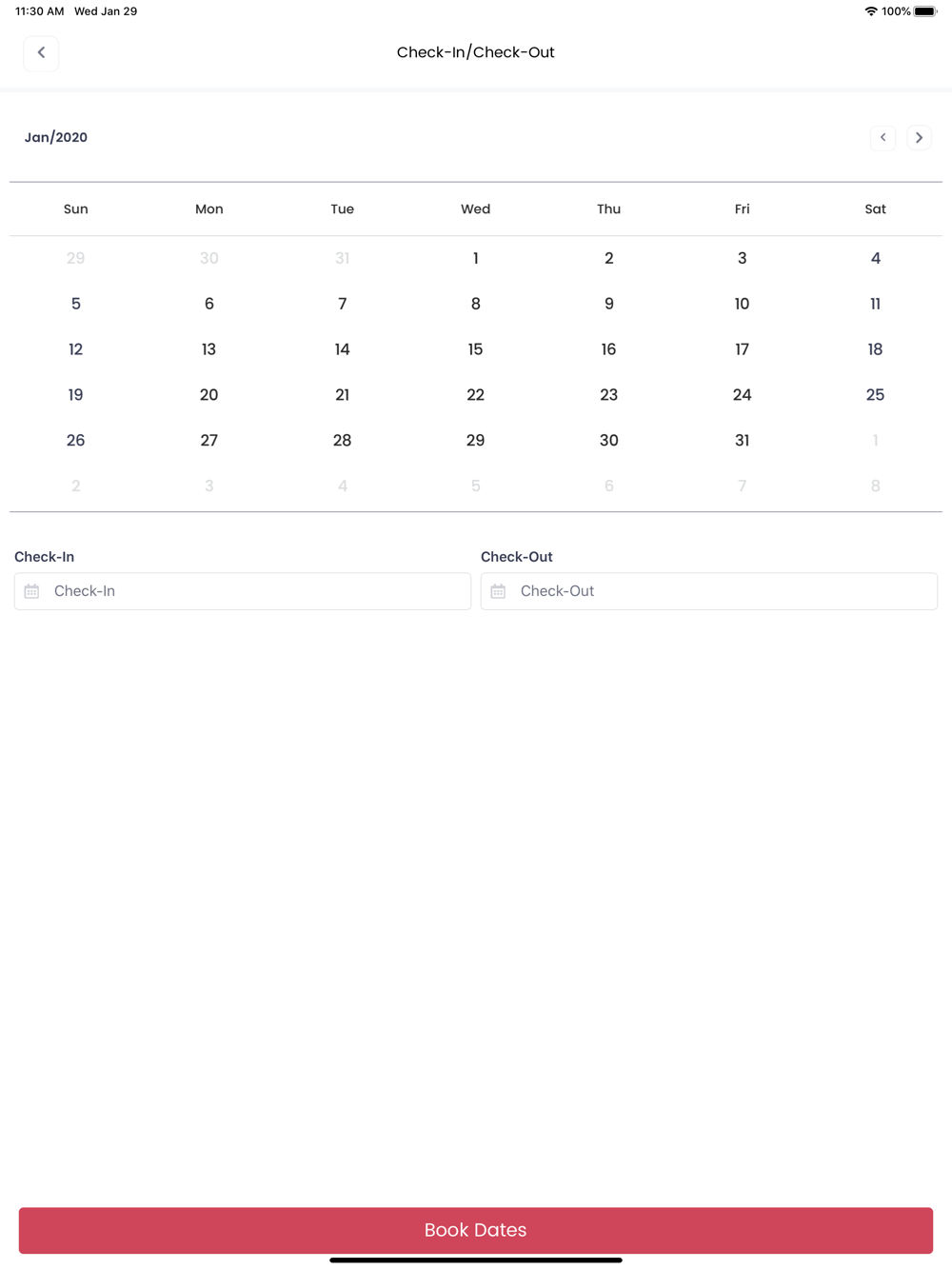Choose Monday January 20
This screenshot has width=952, height=1270.
[209, 395]
